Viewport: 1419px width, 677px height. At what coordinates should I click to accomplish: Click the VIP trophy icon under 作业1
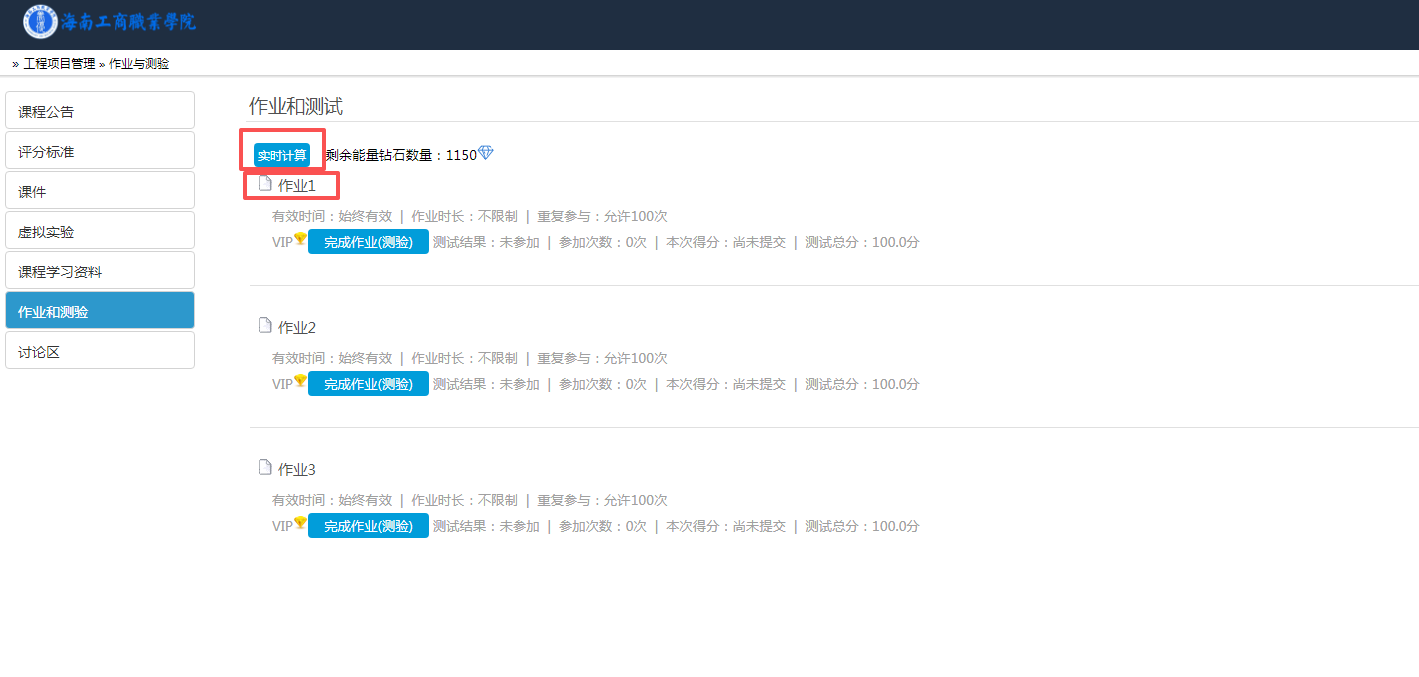(300, 239)
